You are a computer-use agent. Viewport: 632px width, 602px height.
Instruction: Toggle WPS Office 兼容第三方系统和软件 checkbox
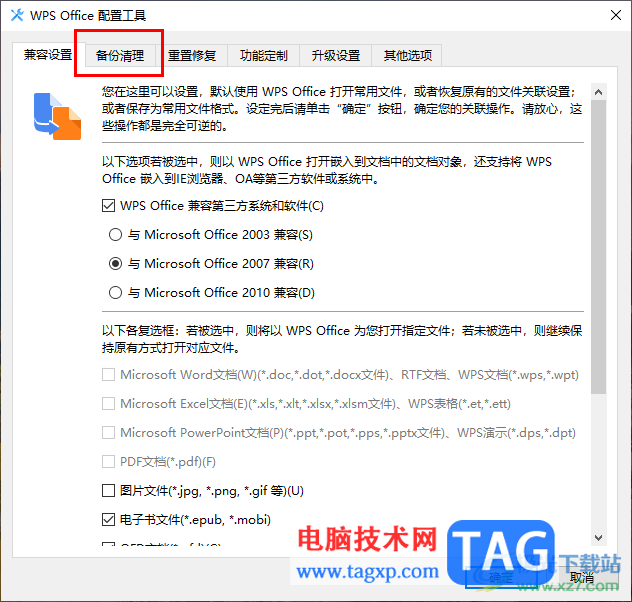108,206
